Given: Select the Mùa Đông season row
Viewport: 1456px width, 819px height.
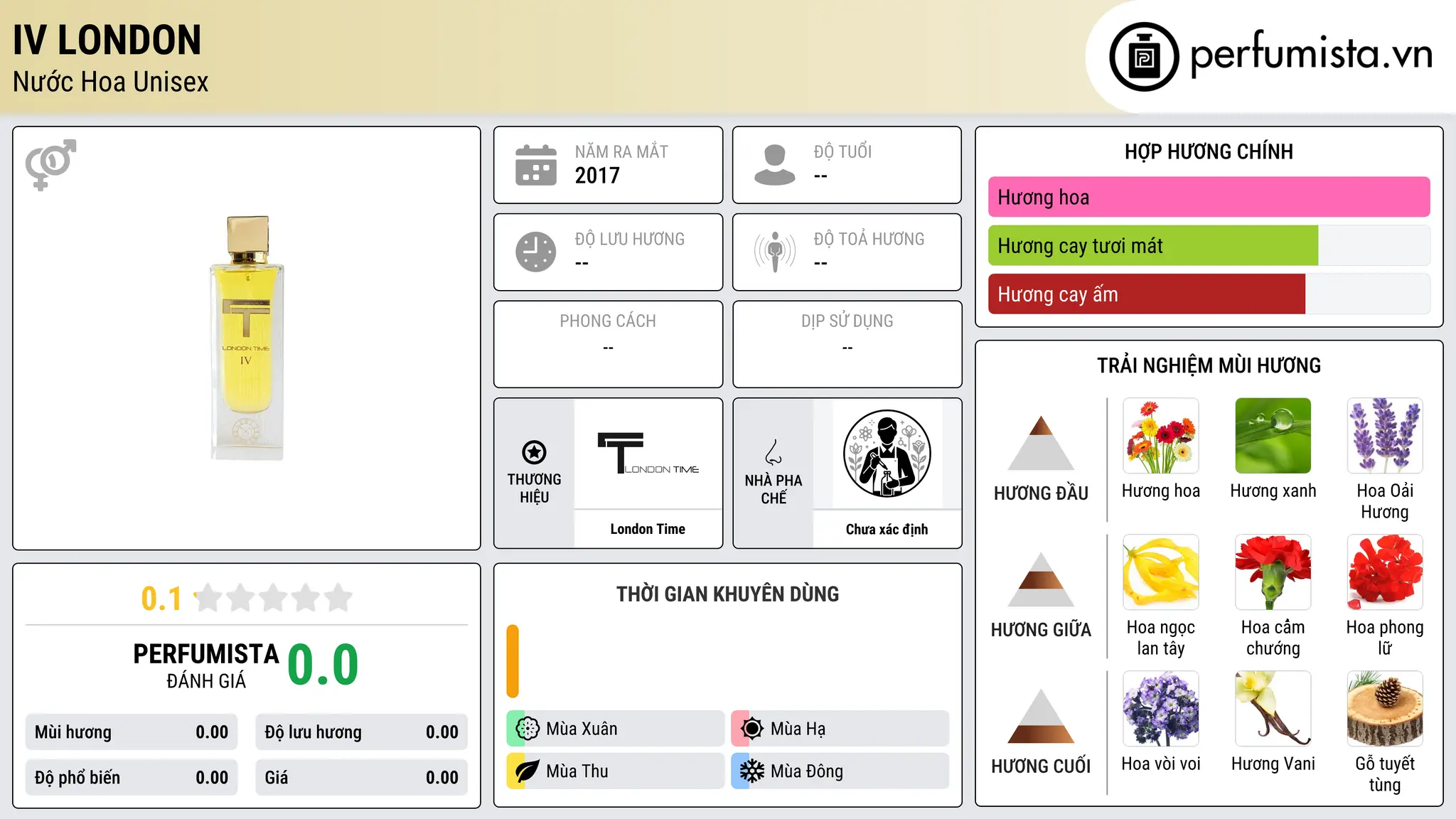Looking at the screenshot, I should pyautogui.click(x=840, y=771).
